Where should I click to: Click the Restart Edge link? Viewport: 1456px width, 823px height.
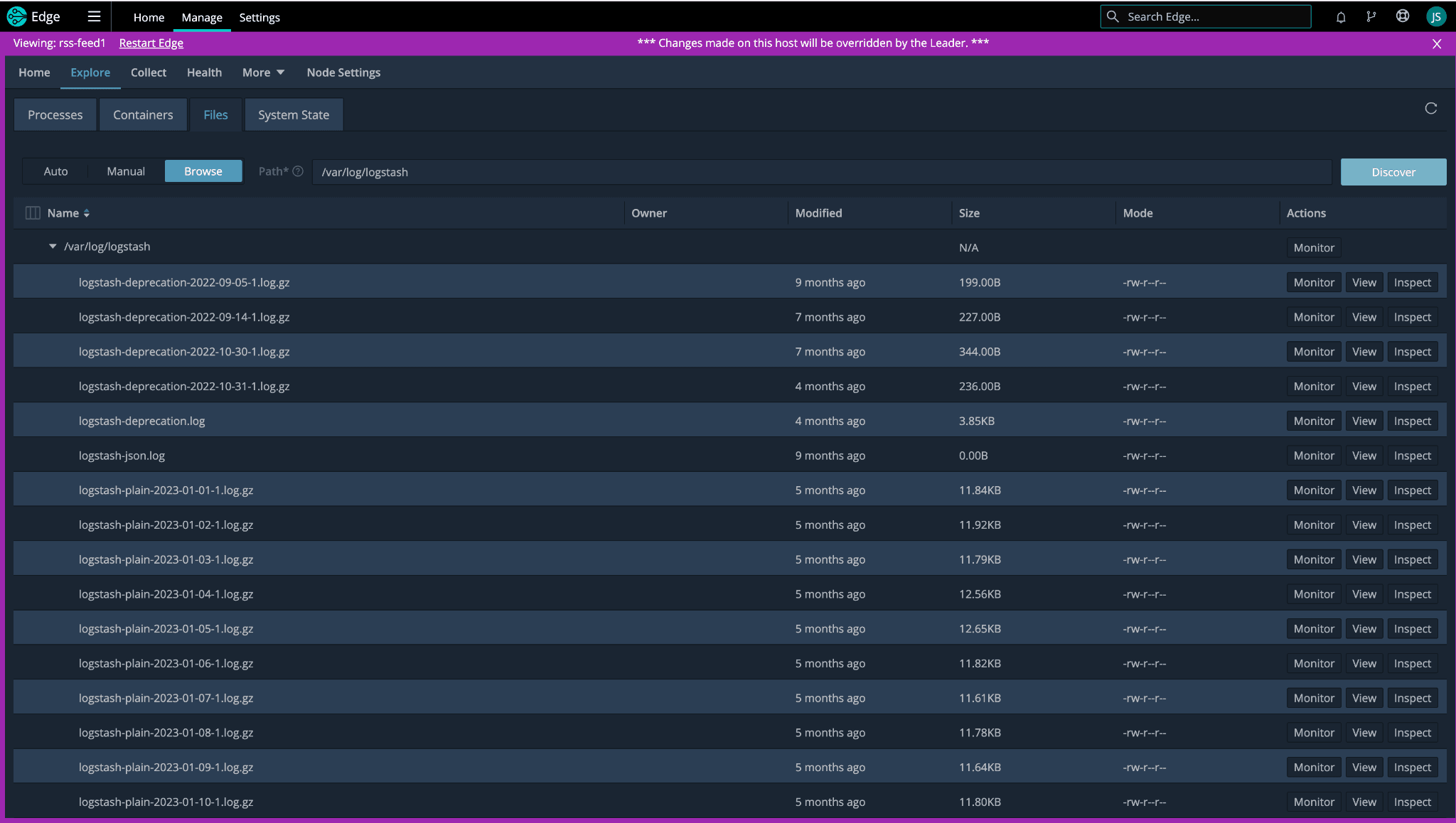pos(151,43)
